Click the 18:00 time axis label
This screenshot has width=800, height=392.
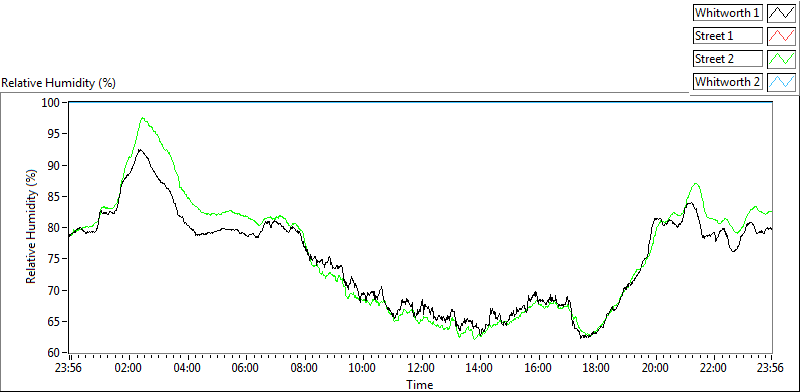(x=597, y=368)
